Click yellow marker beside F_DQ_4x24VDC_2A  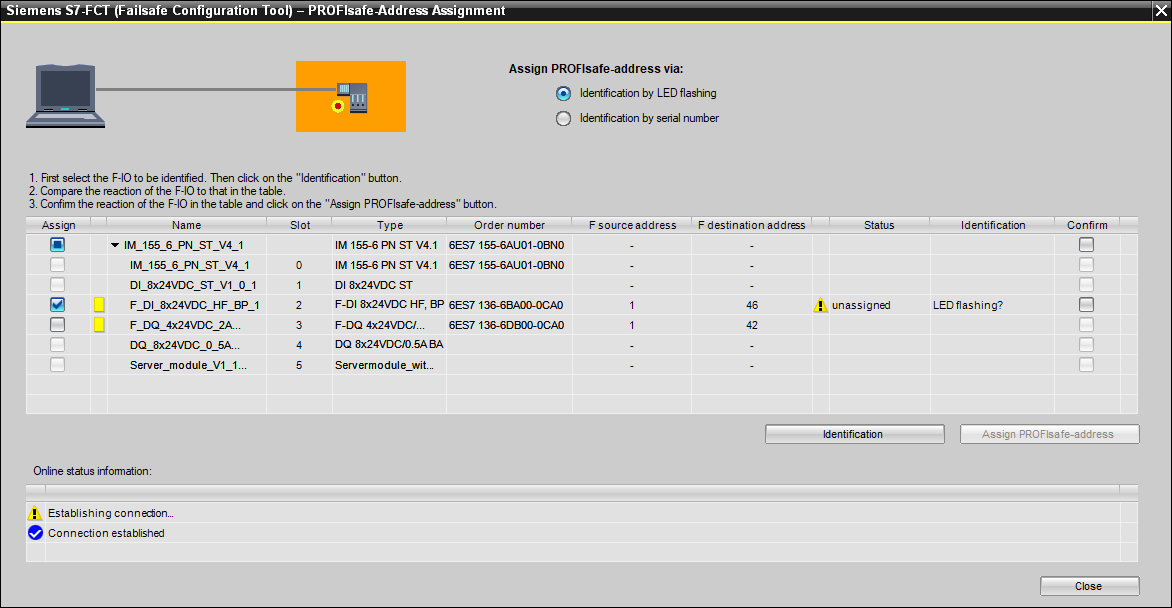[x=99, y=325]
